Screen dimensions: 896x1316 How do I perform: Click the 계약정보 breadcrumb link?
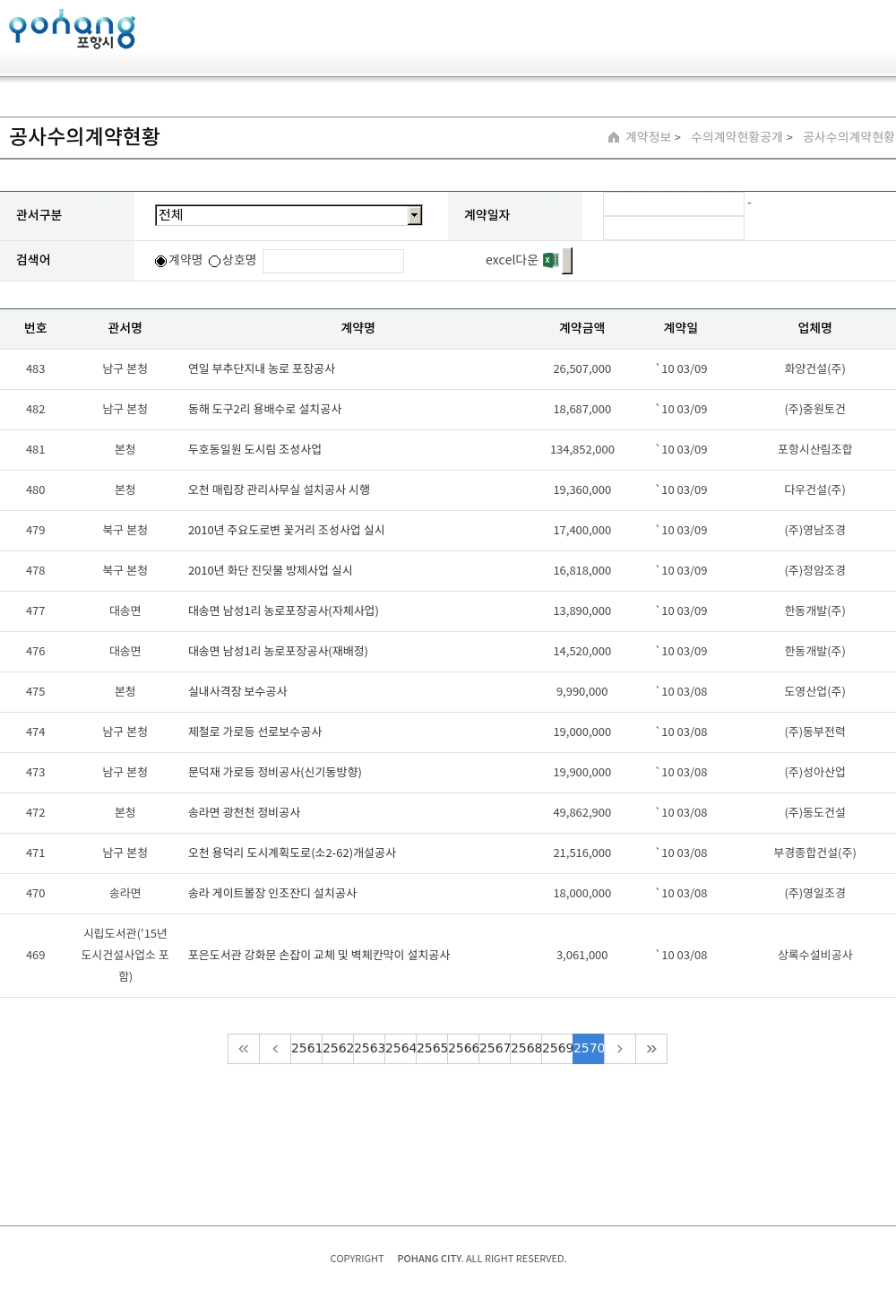click(x=648, y=137)
